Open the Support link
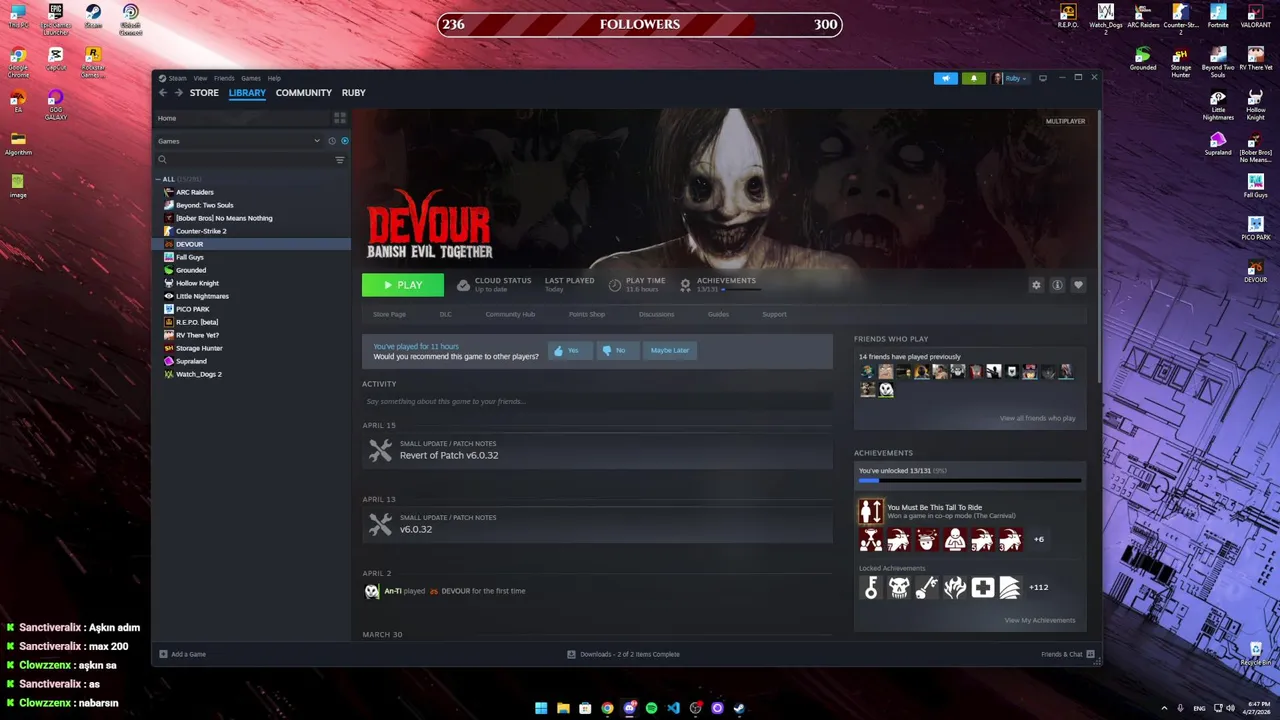The height and width of the screenshot is (720, 1280). (x=774, y=314)
